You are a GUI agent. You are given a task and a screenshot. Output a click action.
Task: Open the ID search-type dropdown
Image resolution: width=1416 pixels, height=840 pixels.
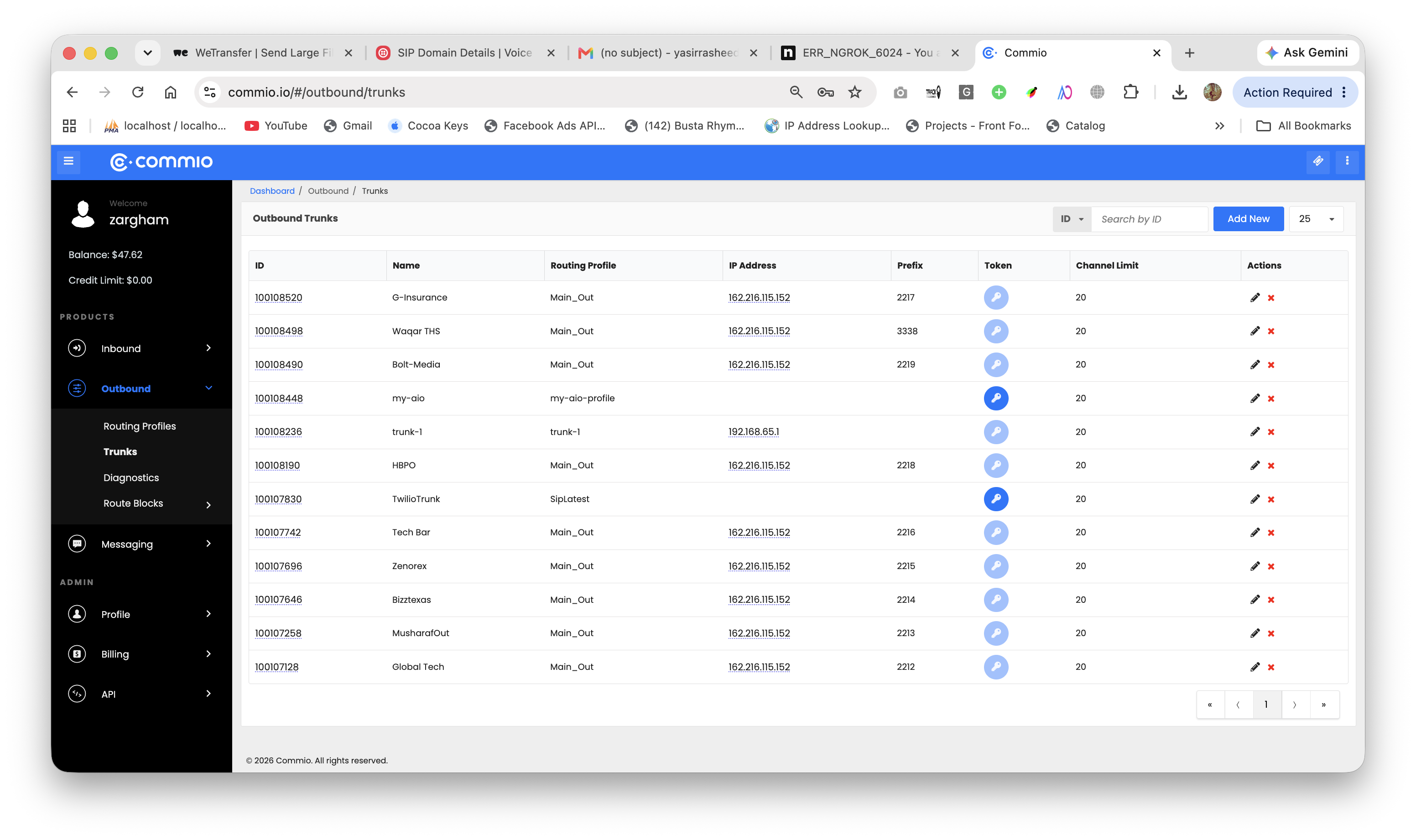click(1072, 219)
